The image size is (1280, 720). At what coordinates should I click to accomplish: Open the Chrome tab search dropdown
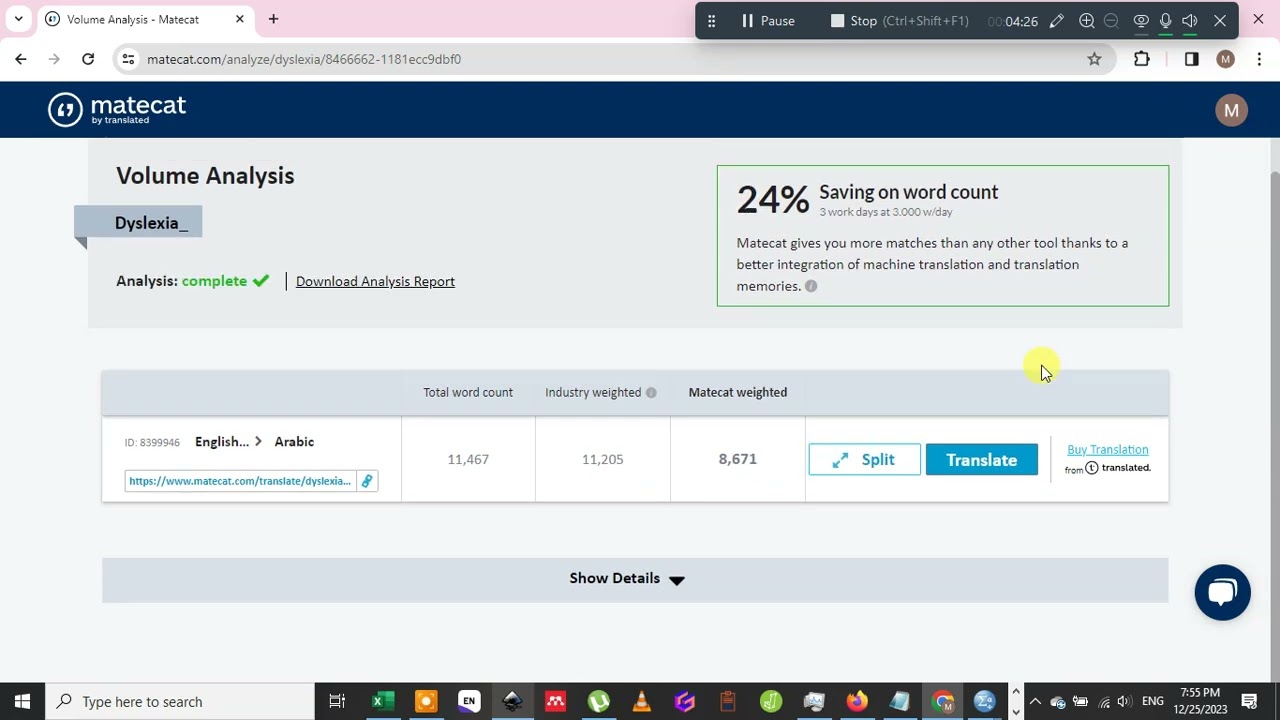tap(18, 19)
